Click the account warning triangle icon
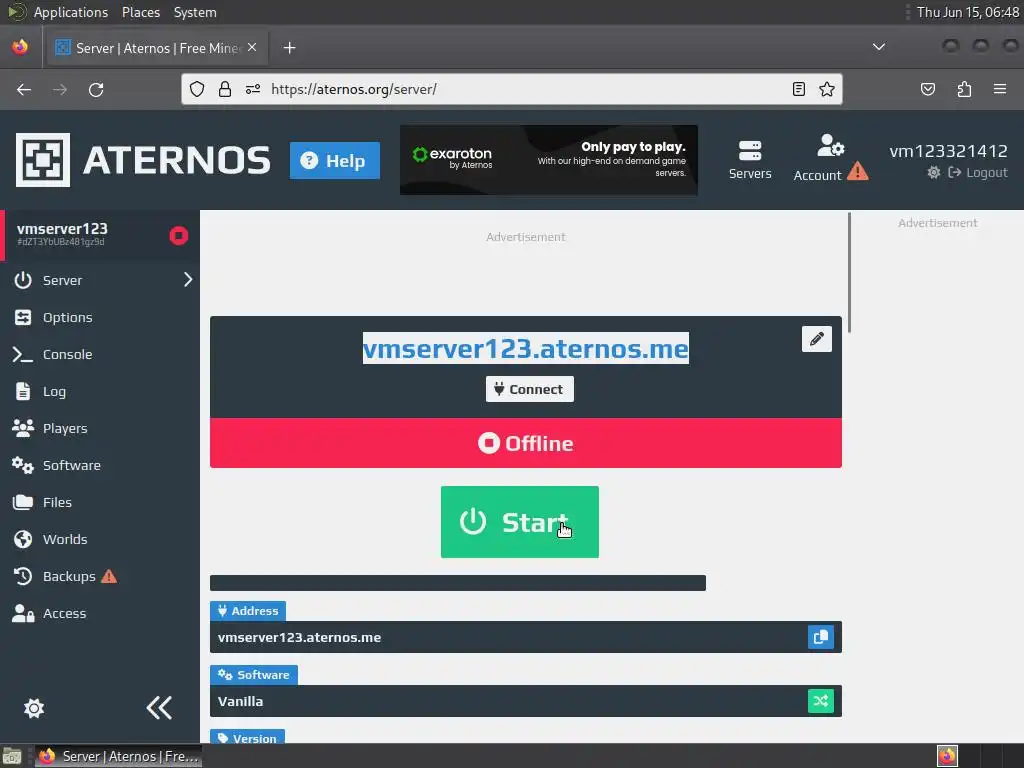The height and width of the screenshot is (768, 1024). click(857, 172)
